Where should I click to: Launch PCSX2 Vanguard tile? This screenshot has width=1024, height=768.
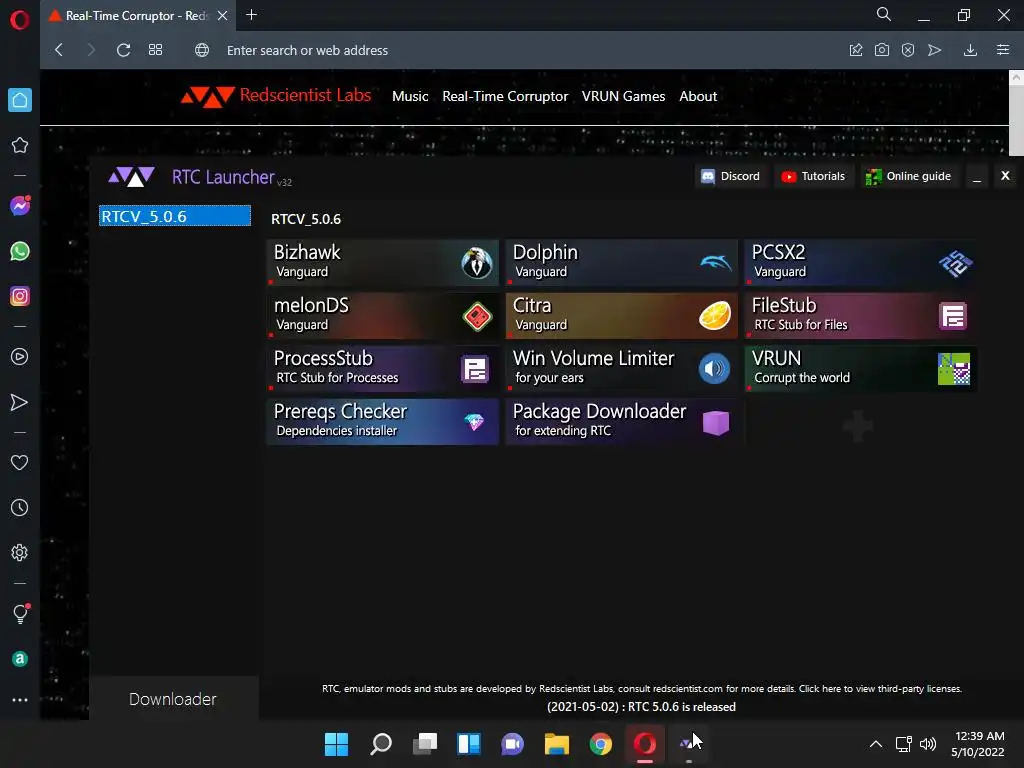tap(861, 263)
